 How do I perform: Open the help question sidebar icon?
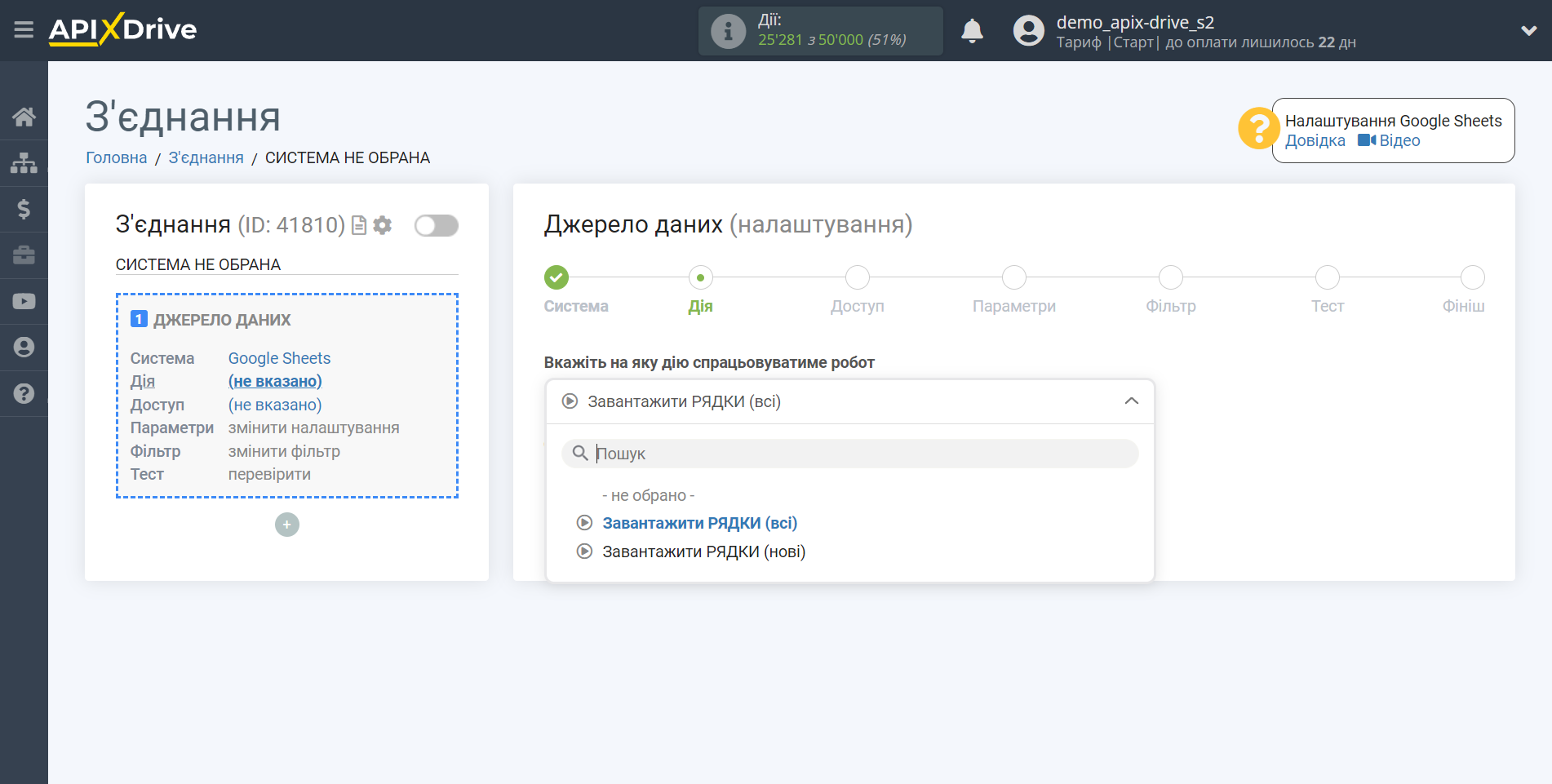[24, 393]
